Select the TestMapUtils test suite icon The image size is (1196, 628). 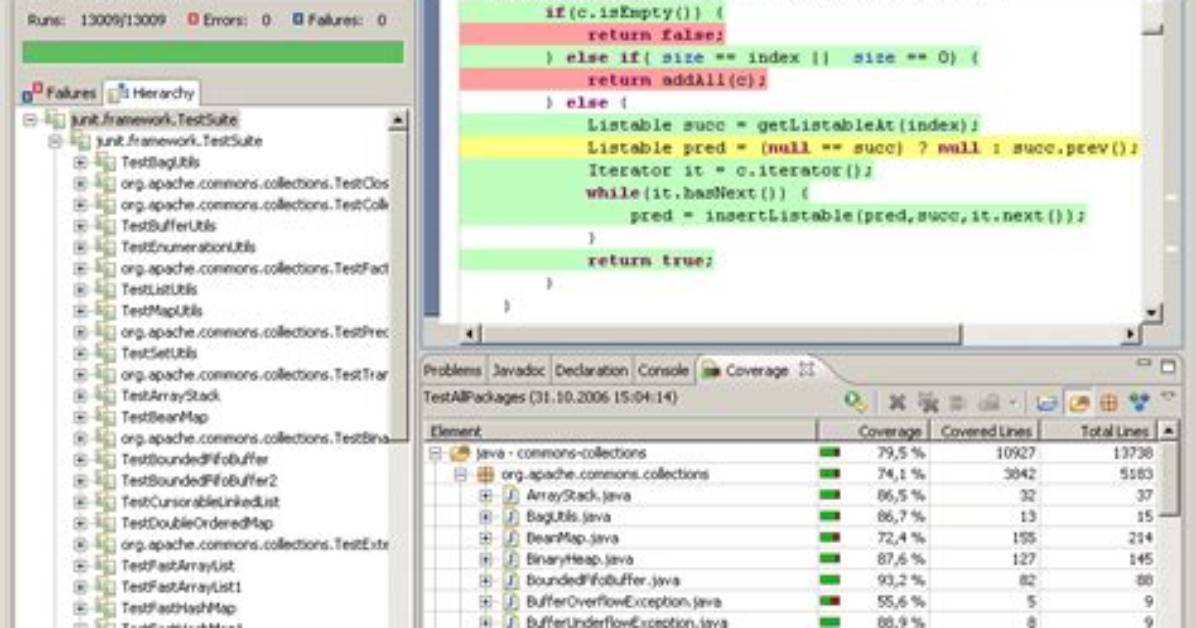tap(105, 311)
